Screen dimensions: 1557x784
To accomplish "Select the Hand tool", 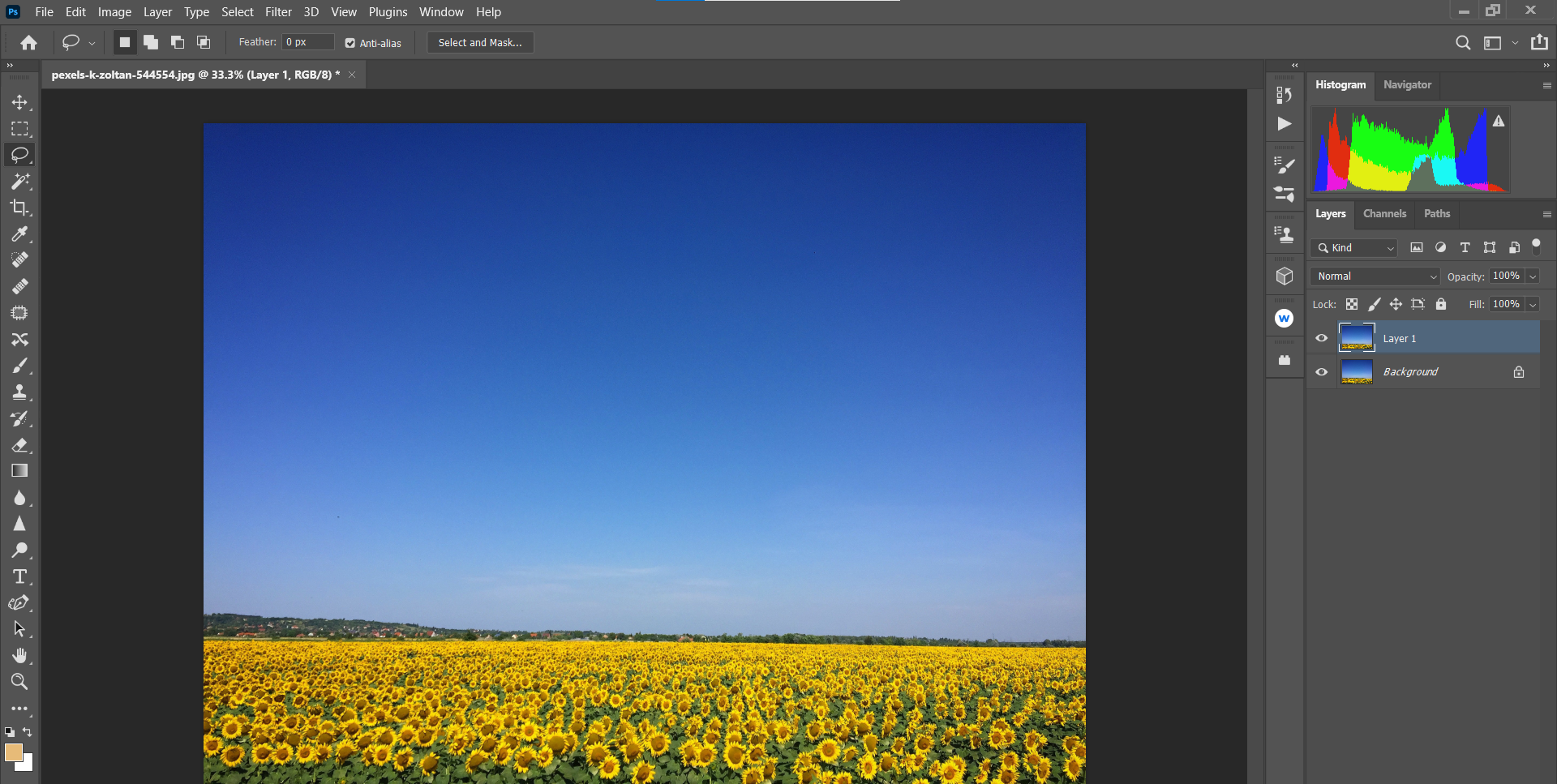I will pyautogui.click(x=19, y=655).
